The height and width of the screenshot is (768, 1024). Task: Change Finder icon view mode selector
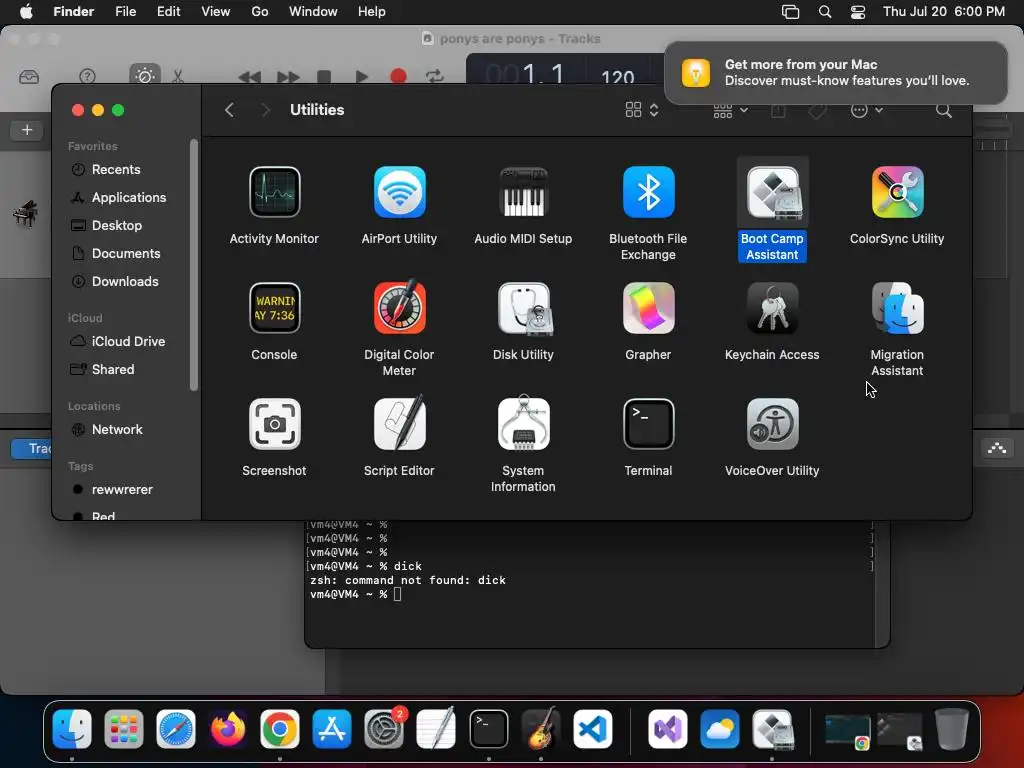coord(641,110)
